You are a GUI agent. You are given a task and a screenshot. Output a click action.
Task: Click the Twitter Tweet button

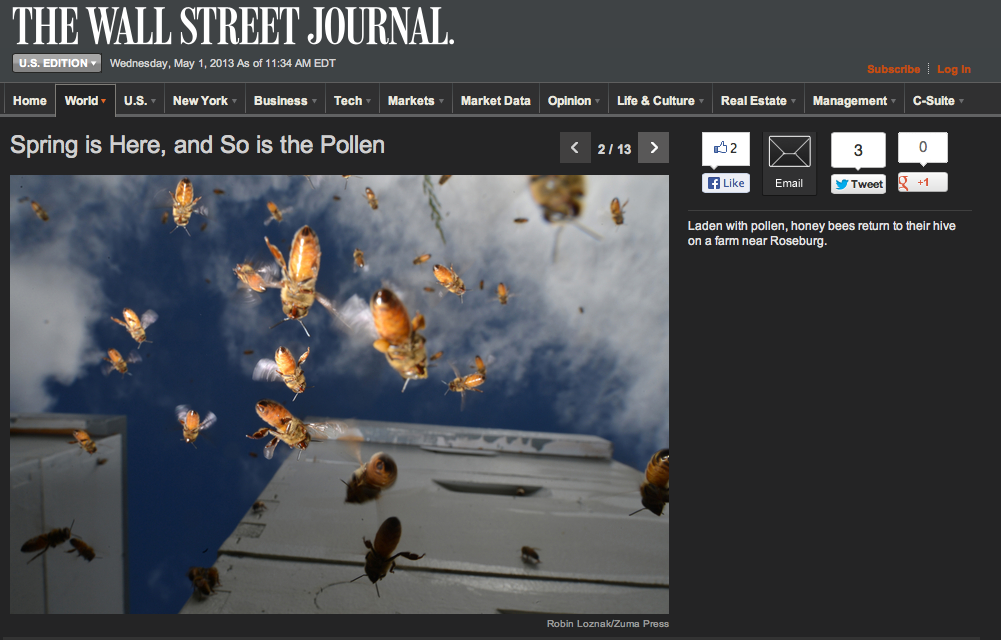[x=858, y=184]
